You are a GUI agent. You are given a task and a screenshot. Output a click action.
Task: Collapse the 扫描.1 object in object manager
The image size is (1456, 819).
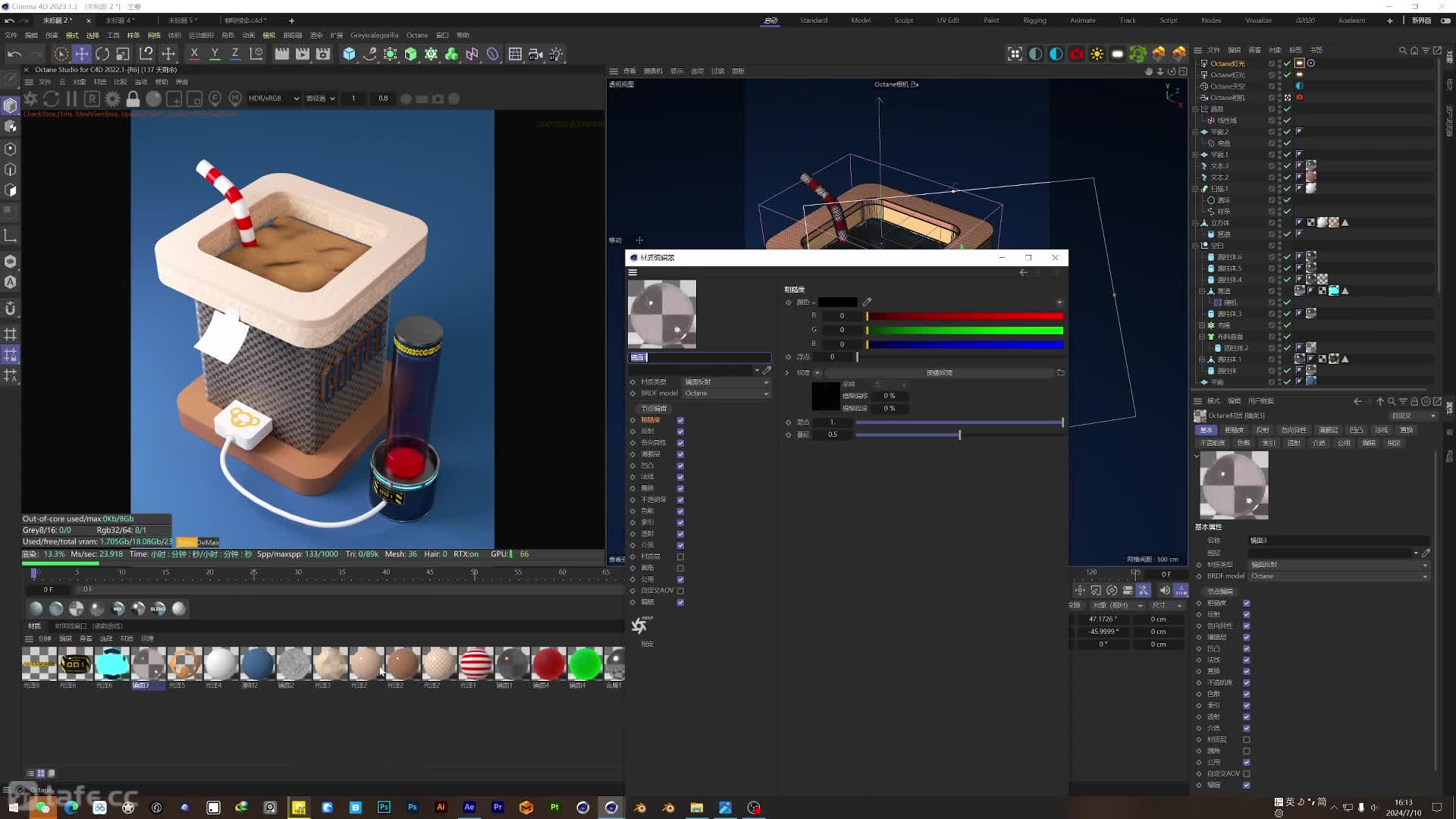pyautogui.click(x=1196, y=189)
